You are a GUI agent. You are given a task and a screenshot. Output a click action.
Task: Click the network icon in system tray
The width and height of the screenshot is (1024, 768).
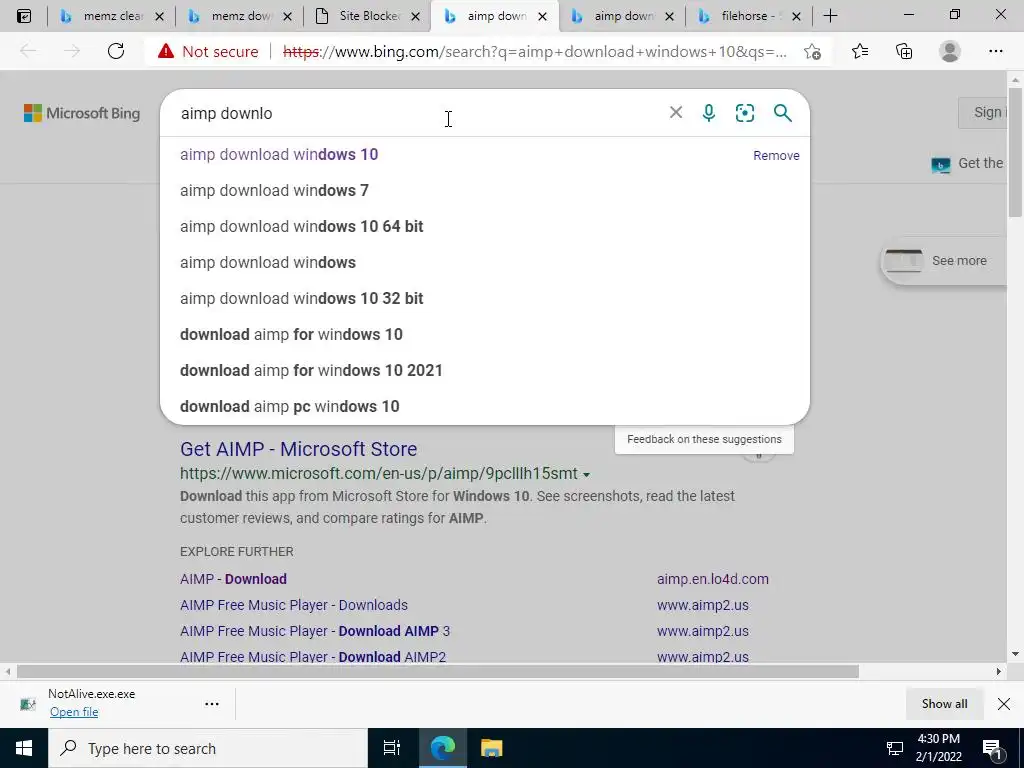tap(894, 748)
